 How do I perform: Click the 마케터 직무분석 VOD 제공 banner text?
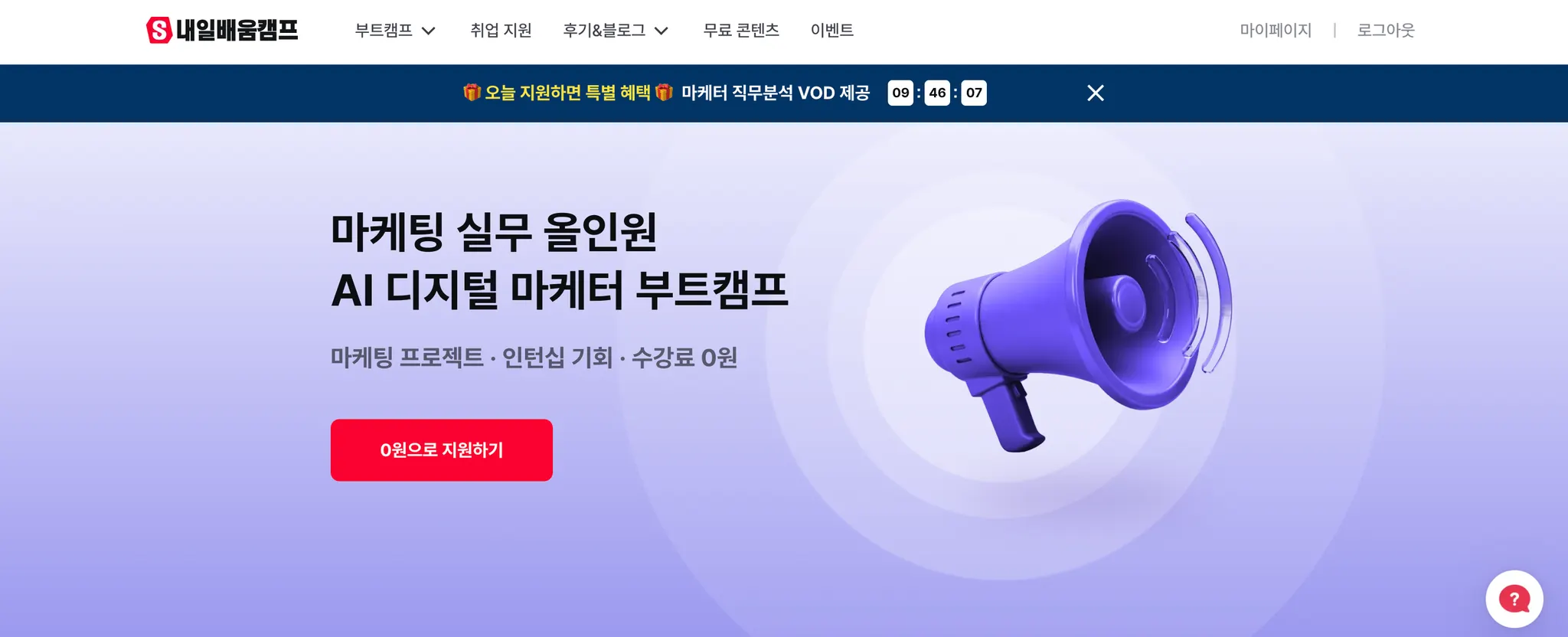point(776,93)
